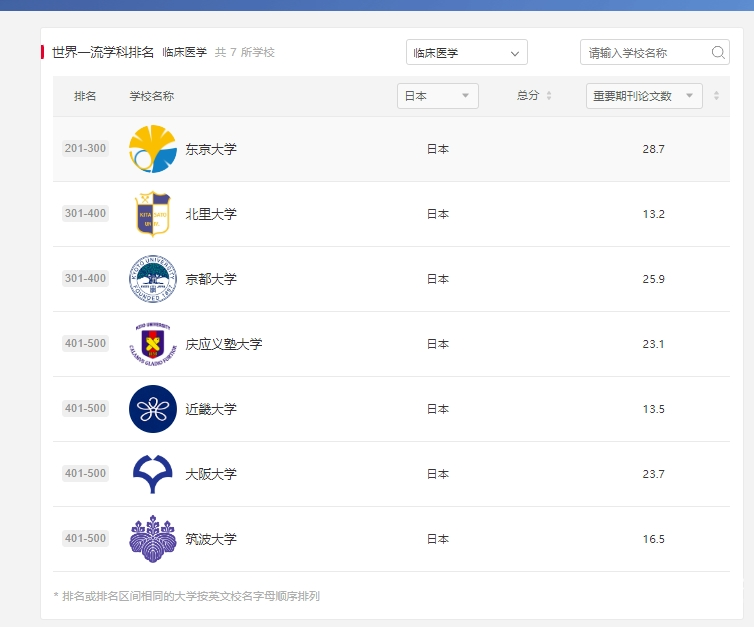Click 大阪大学's 401-500 rank badge

pyautogui.click(x=85, y=473)
